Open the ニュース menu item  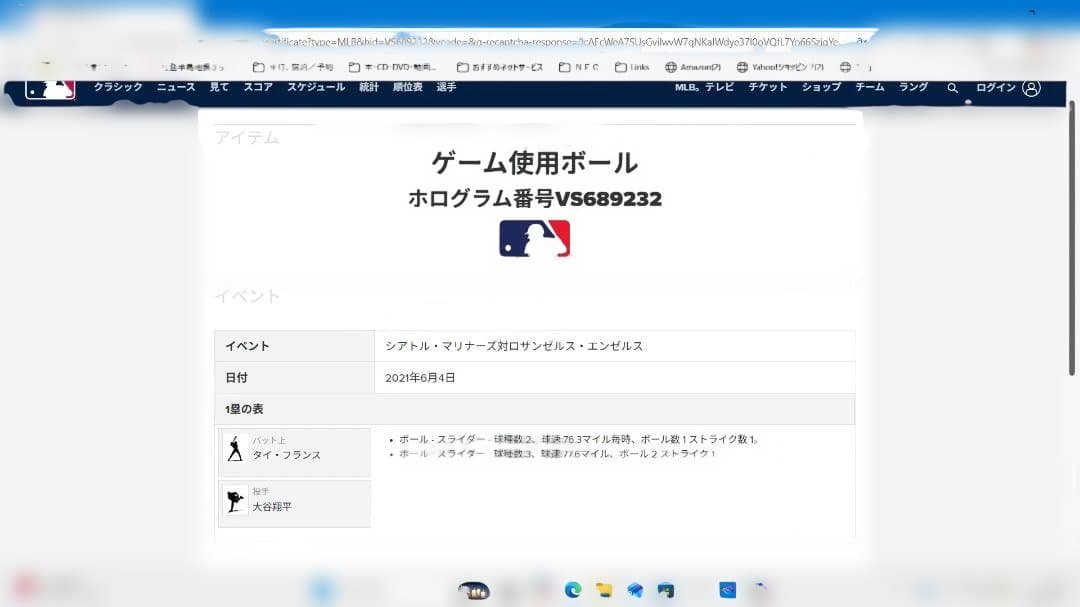[176, 87]
